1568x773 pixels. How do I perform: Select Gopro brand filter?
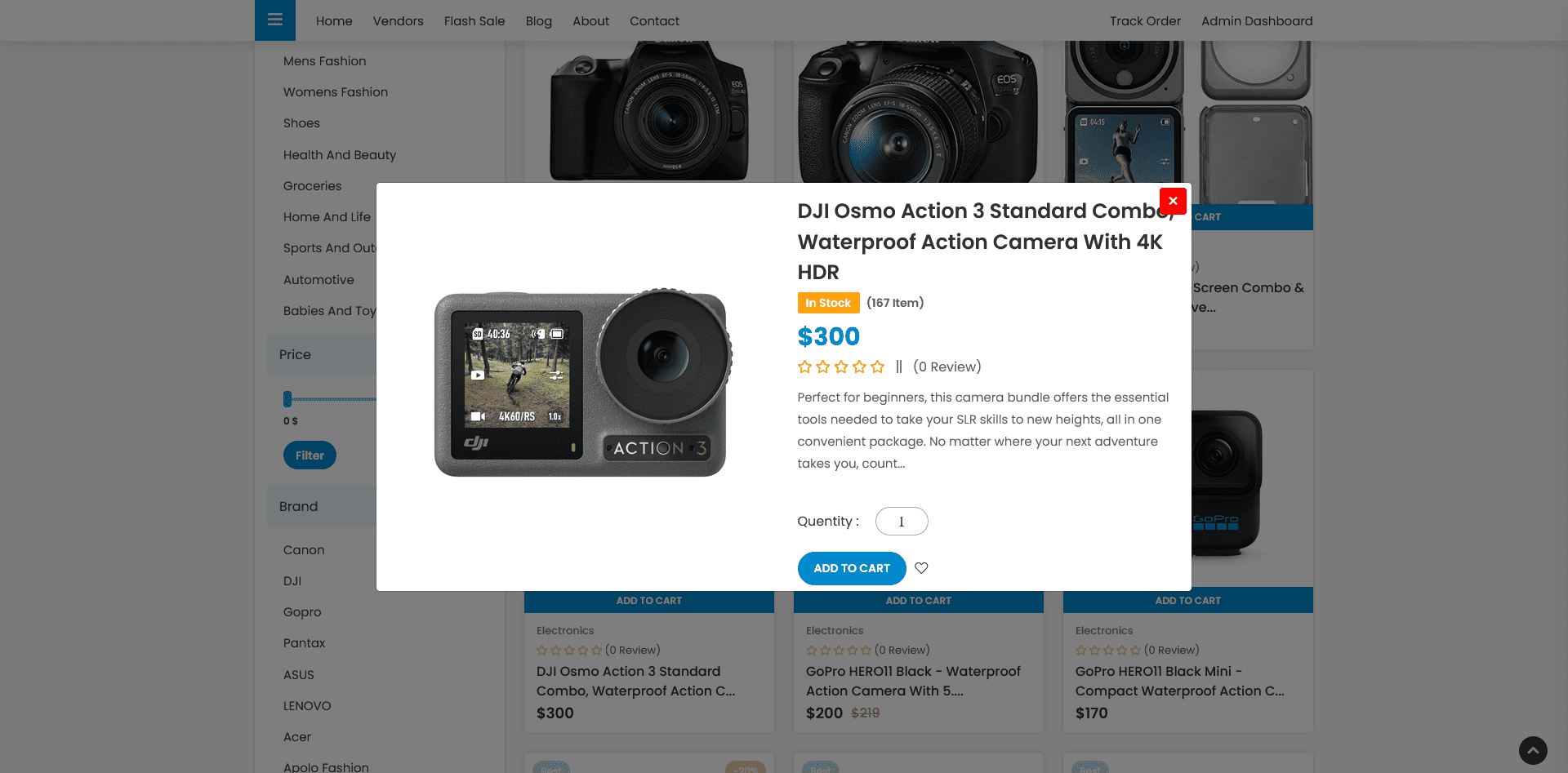302,612
